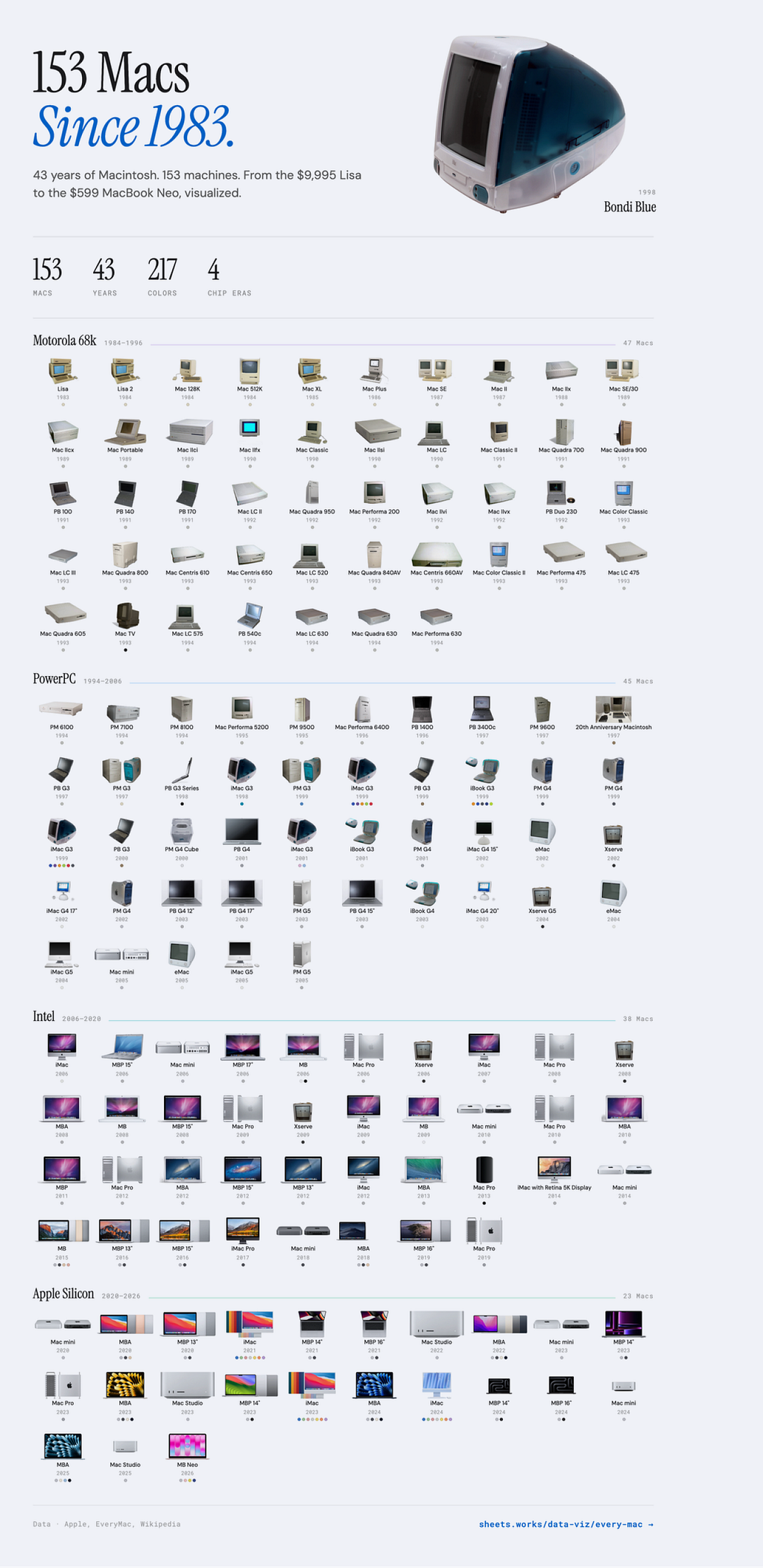Select the Intel section heading
The image size is (763, 1568).
[43, 1017]
